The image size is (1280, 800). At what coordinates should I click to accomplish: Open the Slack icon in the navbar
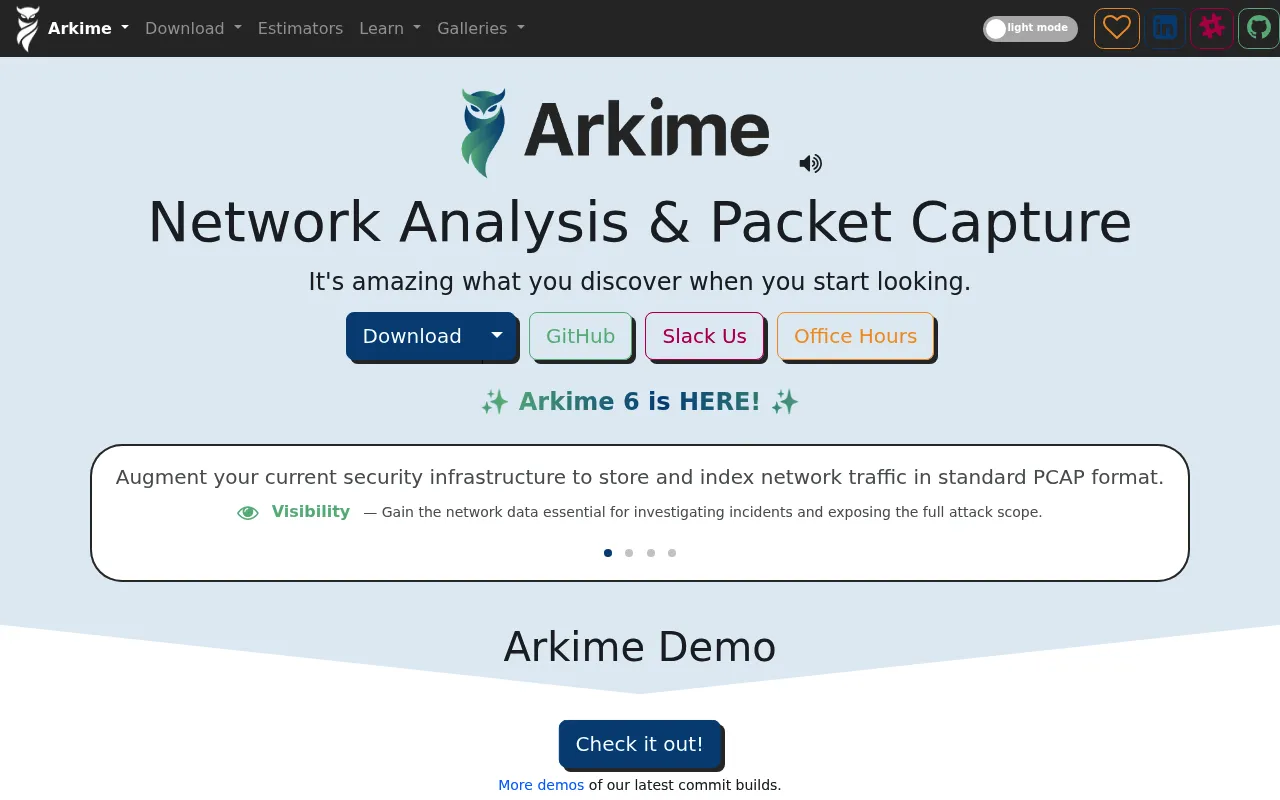click(x=1212, y=28)
